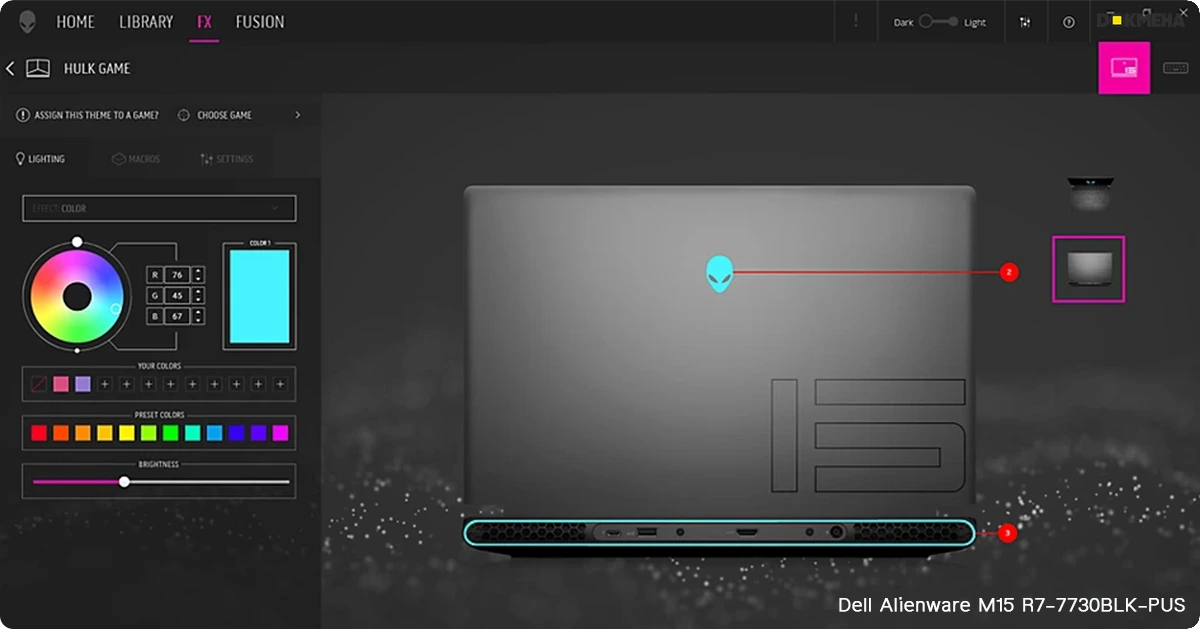The image size is (1200, 629).
Task: Click the B value field showing 67
Action: tap(176, 316)
